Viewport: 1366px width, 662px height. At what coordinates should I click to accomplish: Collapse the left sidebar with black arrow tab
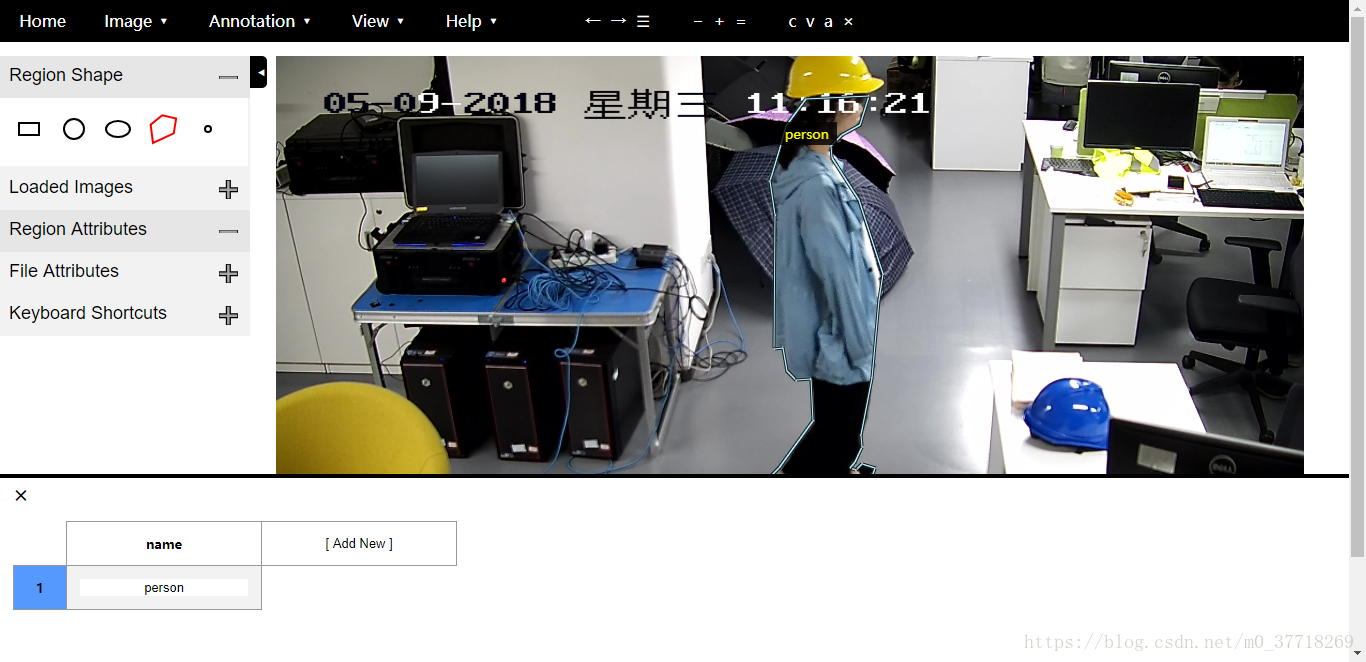coord(258,72)
